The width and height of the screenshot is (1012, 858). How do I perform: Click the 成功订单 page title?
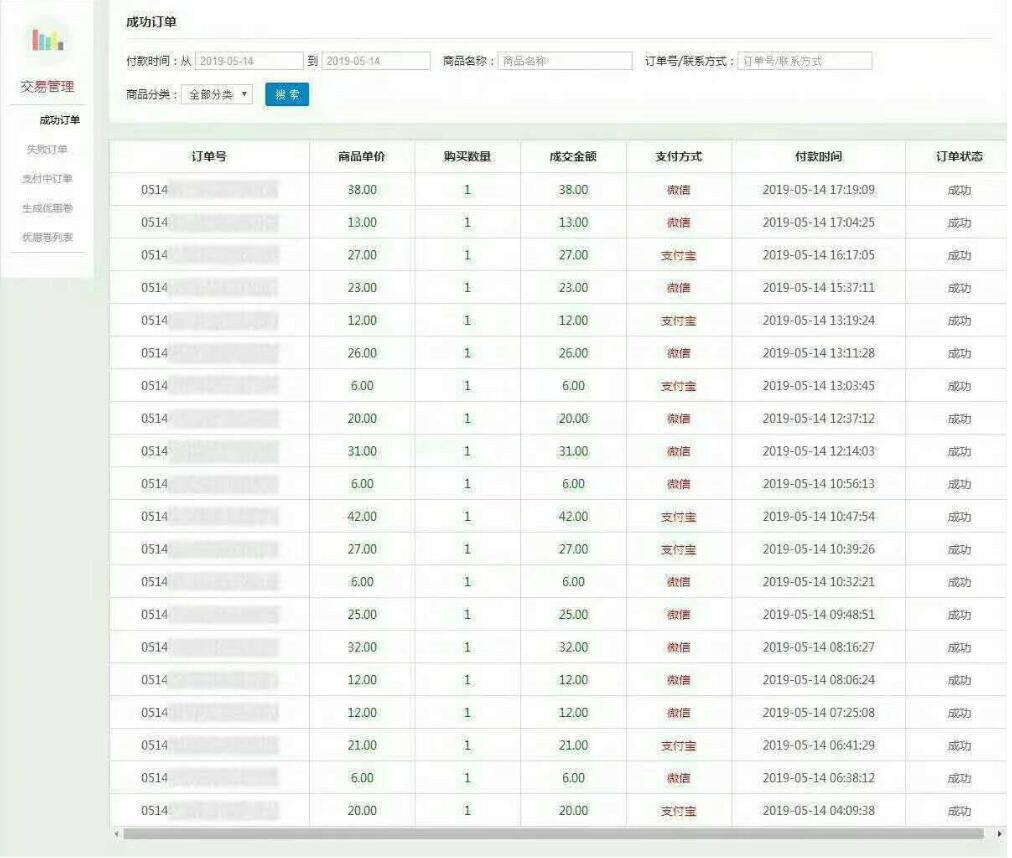pyautogui.click(x=151, y=22)
